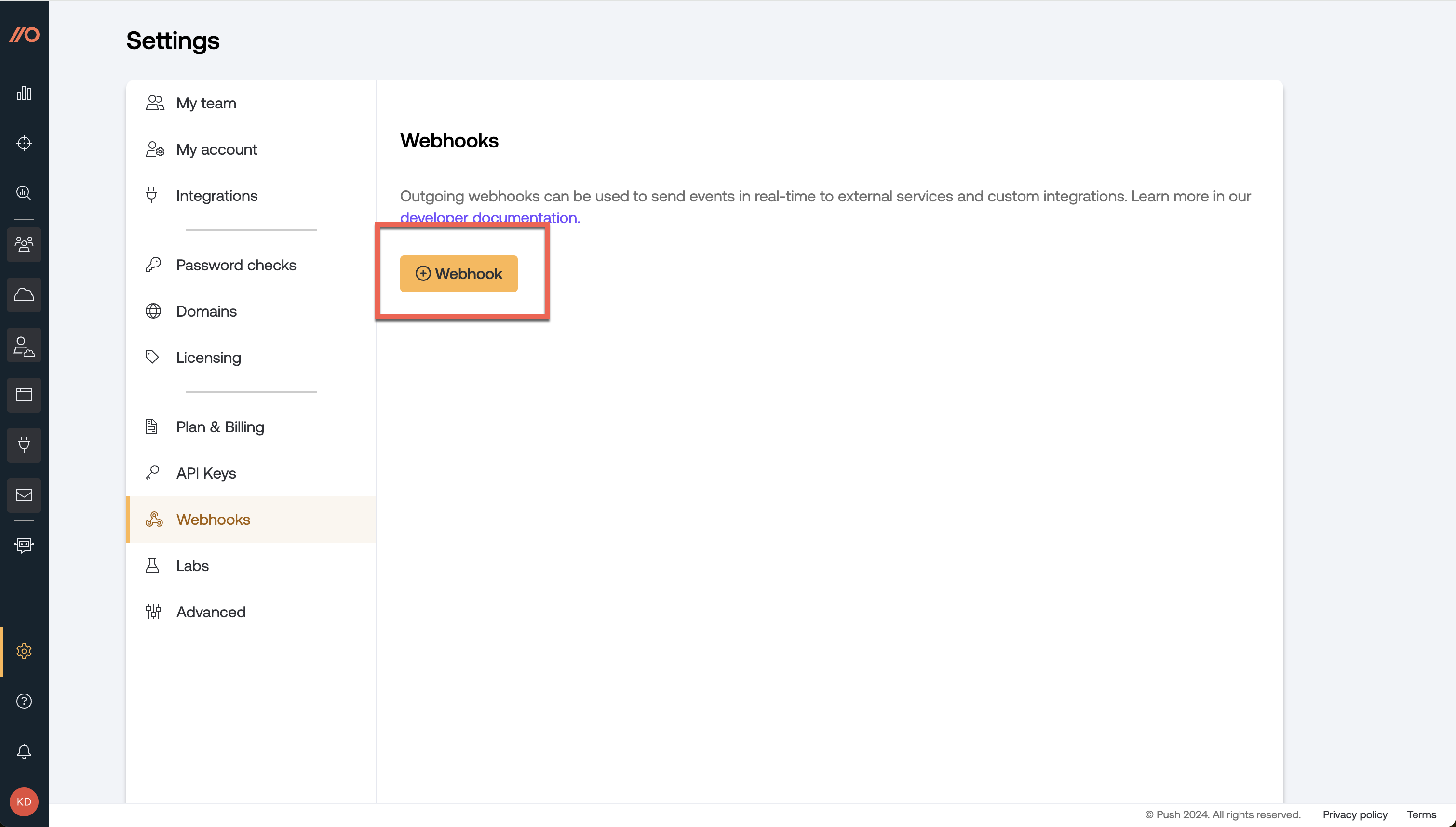
Task: Click the Privacy policy footer link
Action: (1354, 814)
